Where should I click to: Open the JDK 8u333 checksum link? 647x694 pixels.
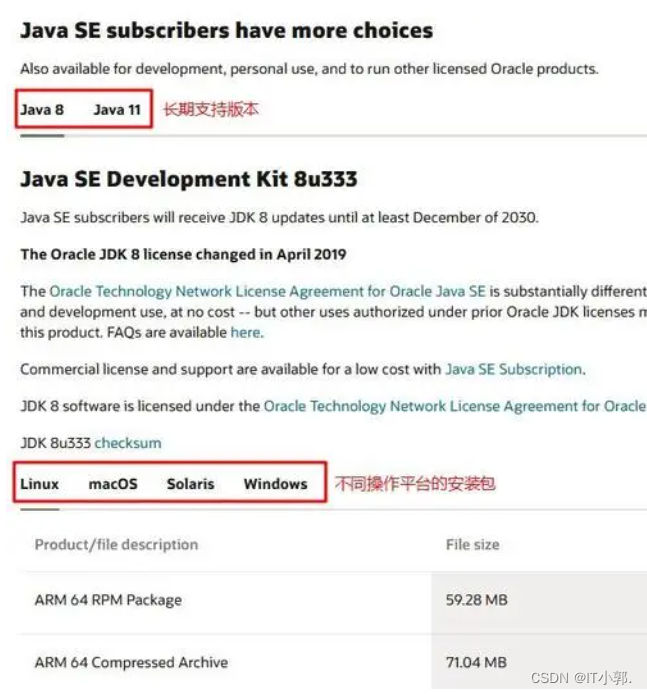point(128,443)
